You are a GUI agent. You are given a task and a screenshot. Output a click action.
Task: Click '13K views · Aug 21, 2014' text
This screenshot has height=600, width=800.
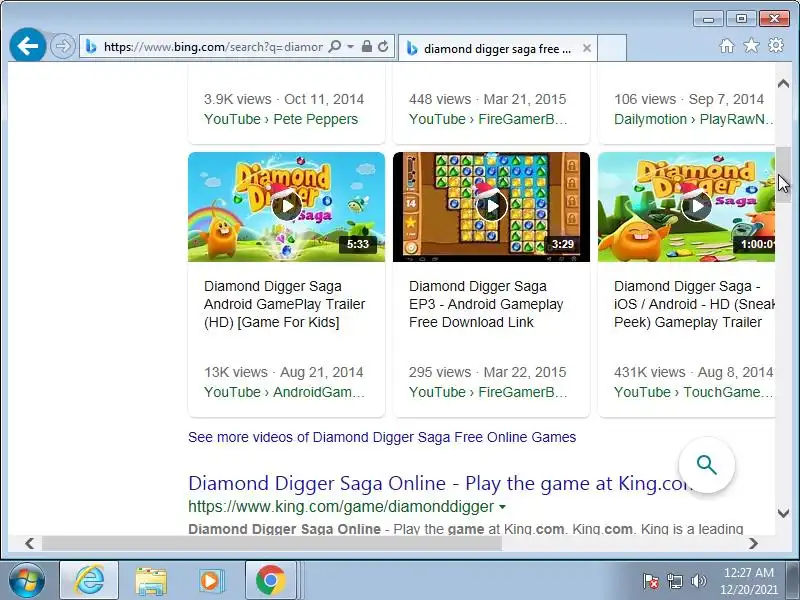(x=284, y=372)
